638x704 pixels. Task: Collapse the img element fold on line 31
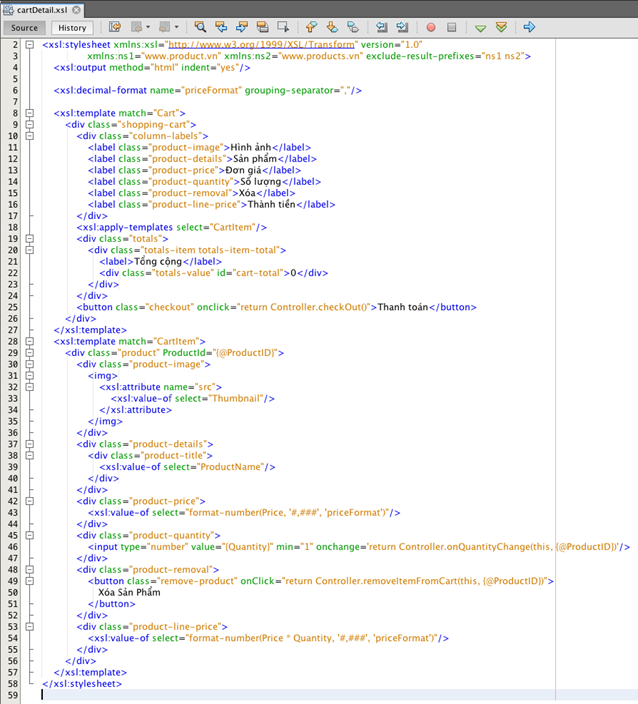point(30,375)
